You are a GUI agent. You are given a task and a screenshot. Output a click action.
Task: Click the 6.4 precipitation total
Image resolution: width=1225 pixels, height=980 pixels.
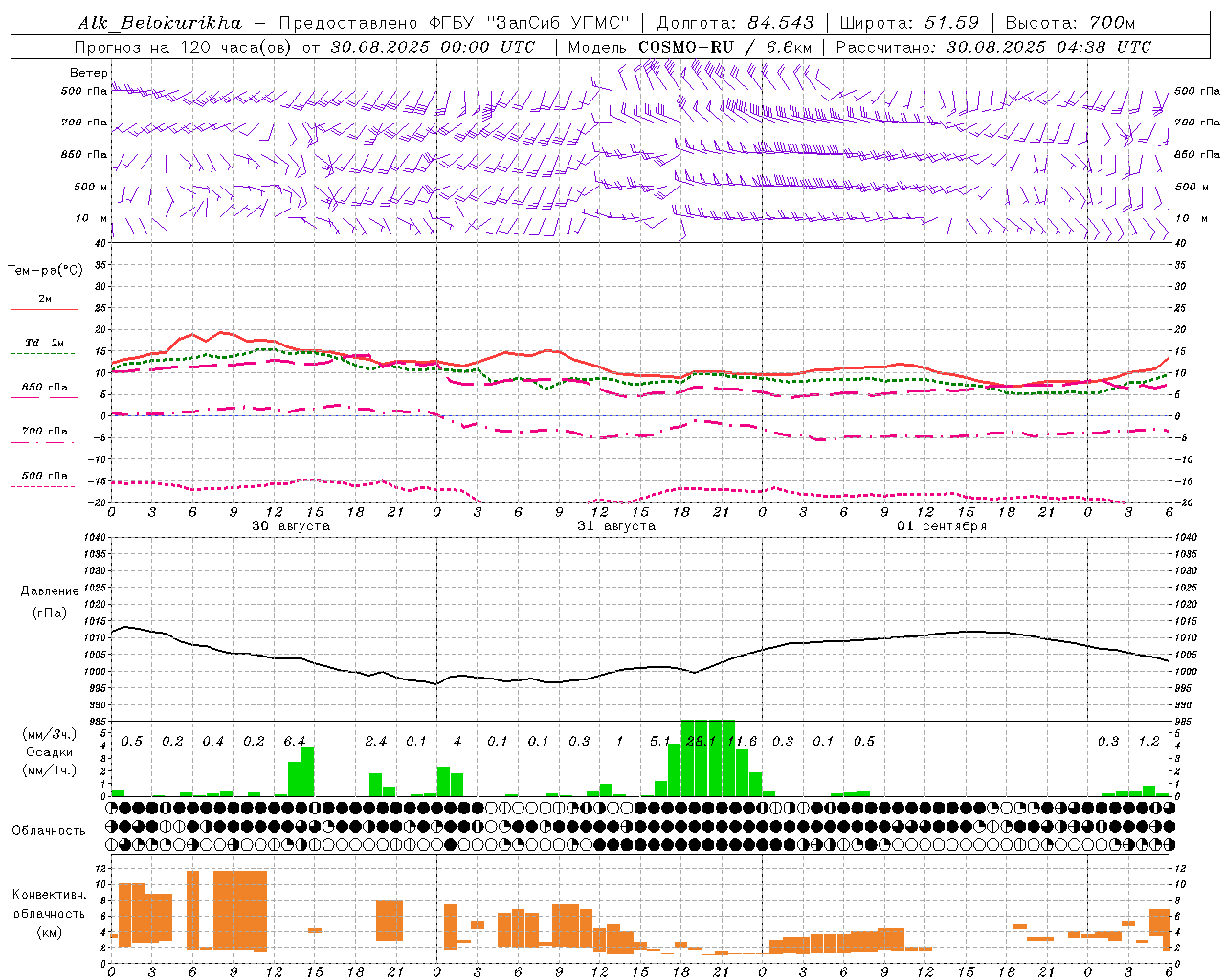(x=295, y=742)
